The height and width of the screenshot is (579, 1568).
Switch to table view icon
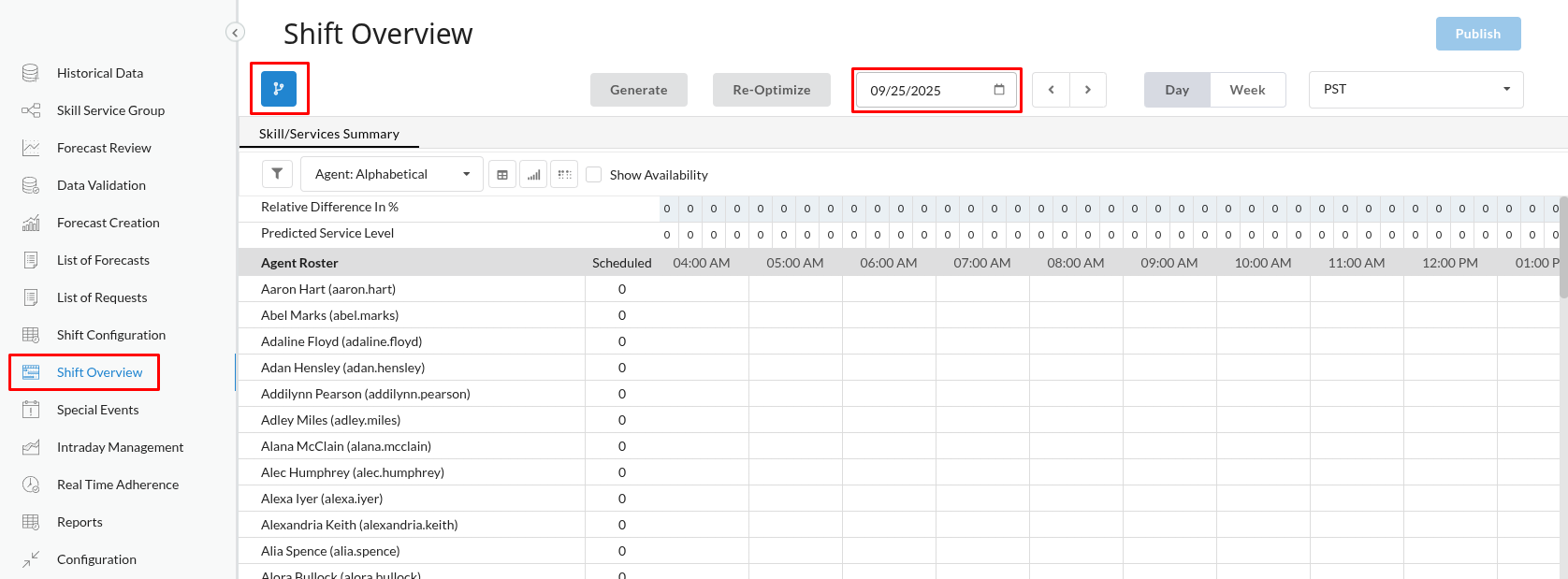502,175
